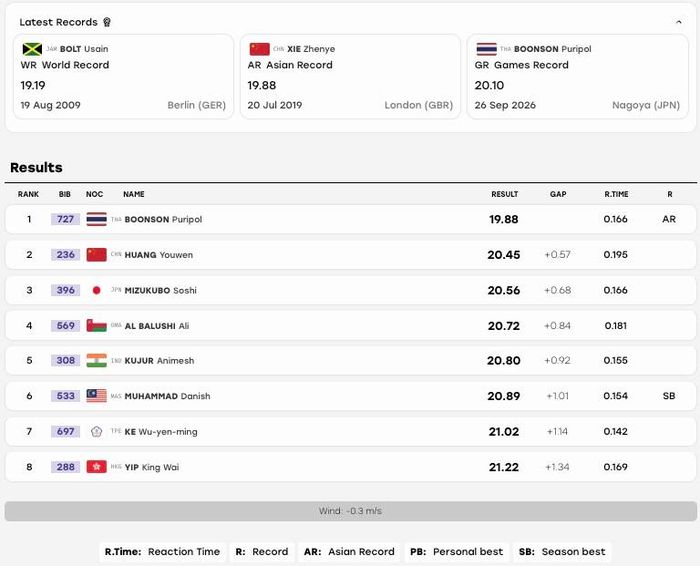This screenshot has height=566, width=700.
Task: Click the SB marker in Muhammad Danish row
Action: tap(669, 396)
